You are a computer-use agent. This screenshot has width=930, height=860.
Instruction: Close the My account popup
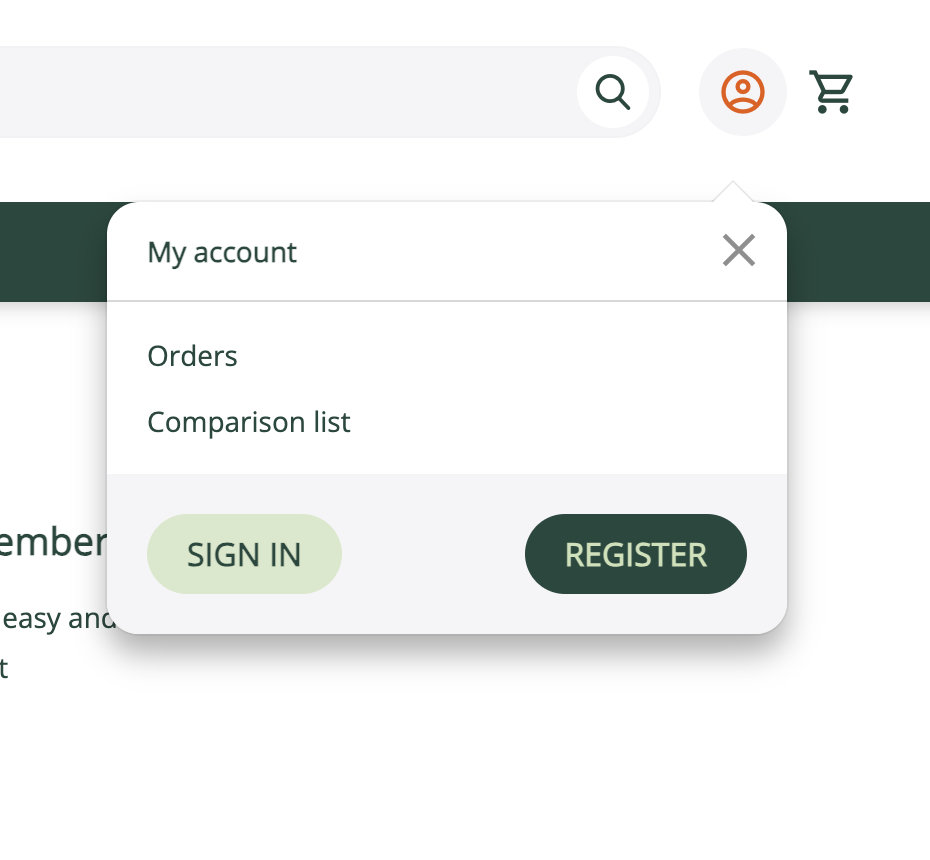pos(739,250)
